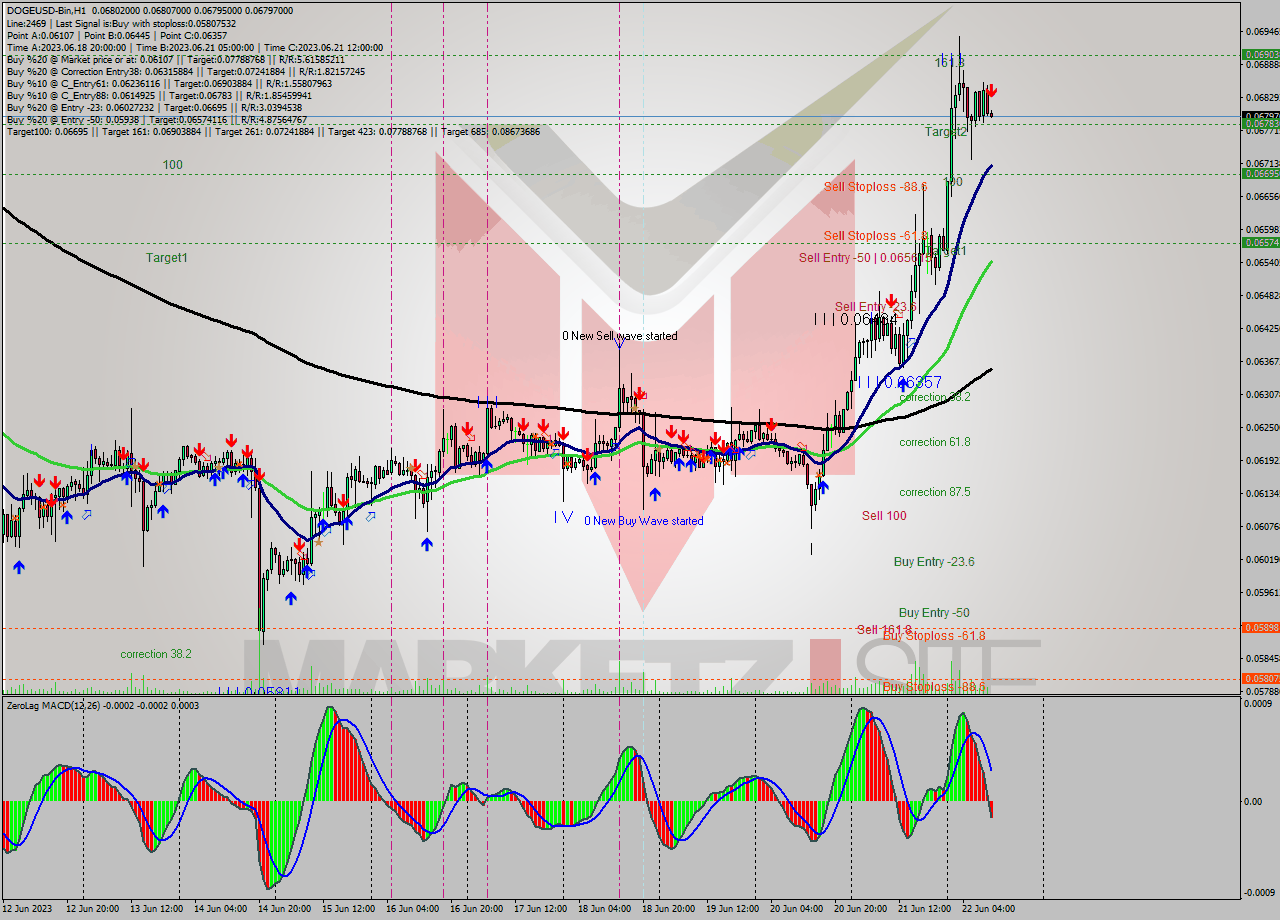Click the DOGEUSD-Bin,H1 chart title line

150,10
